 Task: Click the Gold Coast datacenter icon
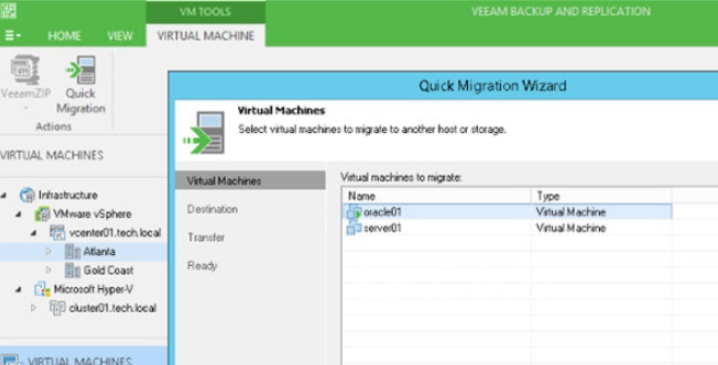pos(72,270)
